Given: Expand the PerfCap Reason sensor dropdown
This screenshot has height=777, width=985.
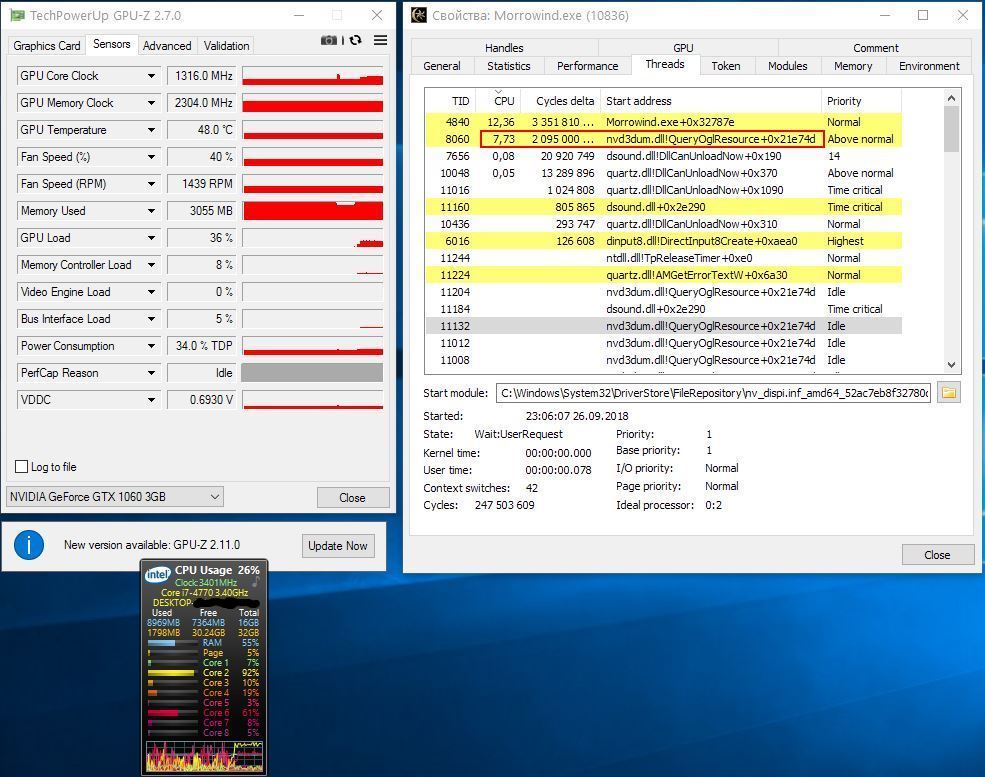Looking at the screenshot, I should click(151, 373).
